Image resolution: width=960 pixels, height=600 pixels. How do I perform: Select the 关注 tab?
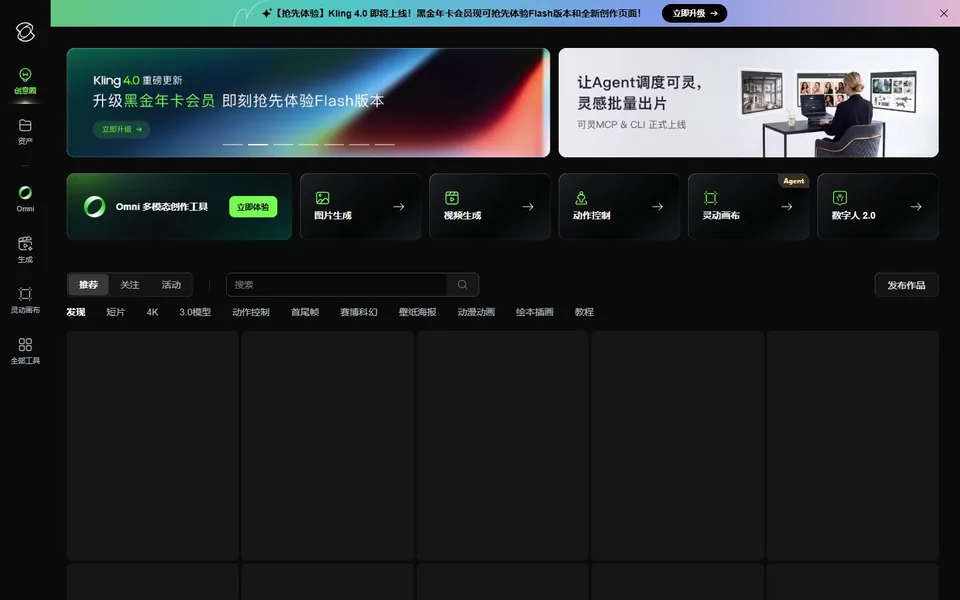click(130, 285)
